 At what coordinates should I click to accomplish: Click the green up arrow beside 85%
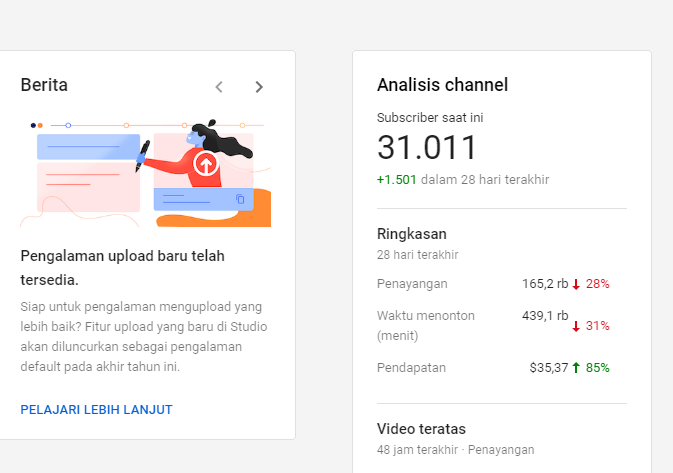576,368
